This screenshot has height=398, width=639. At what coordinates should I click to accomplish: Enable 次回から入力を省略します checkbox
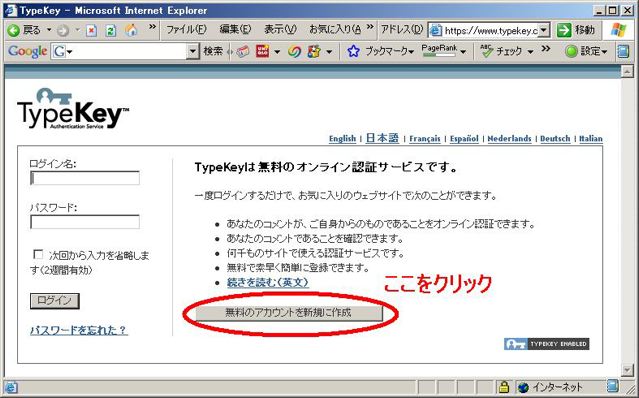[38, 255]
